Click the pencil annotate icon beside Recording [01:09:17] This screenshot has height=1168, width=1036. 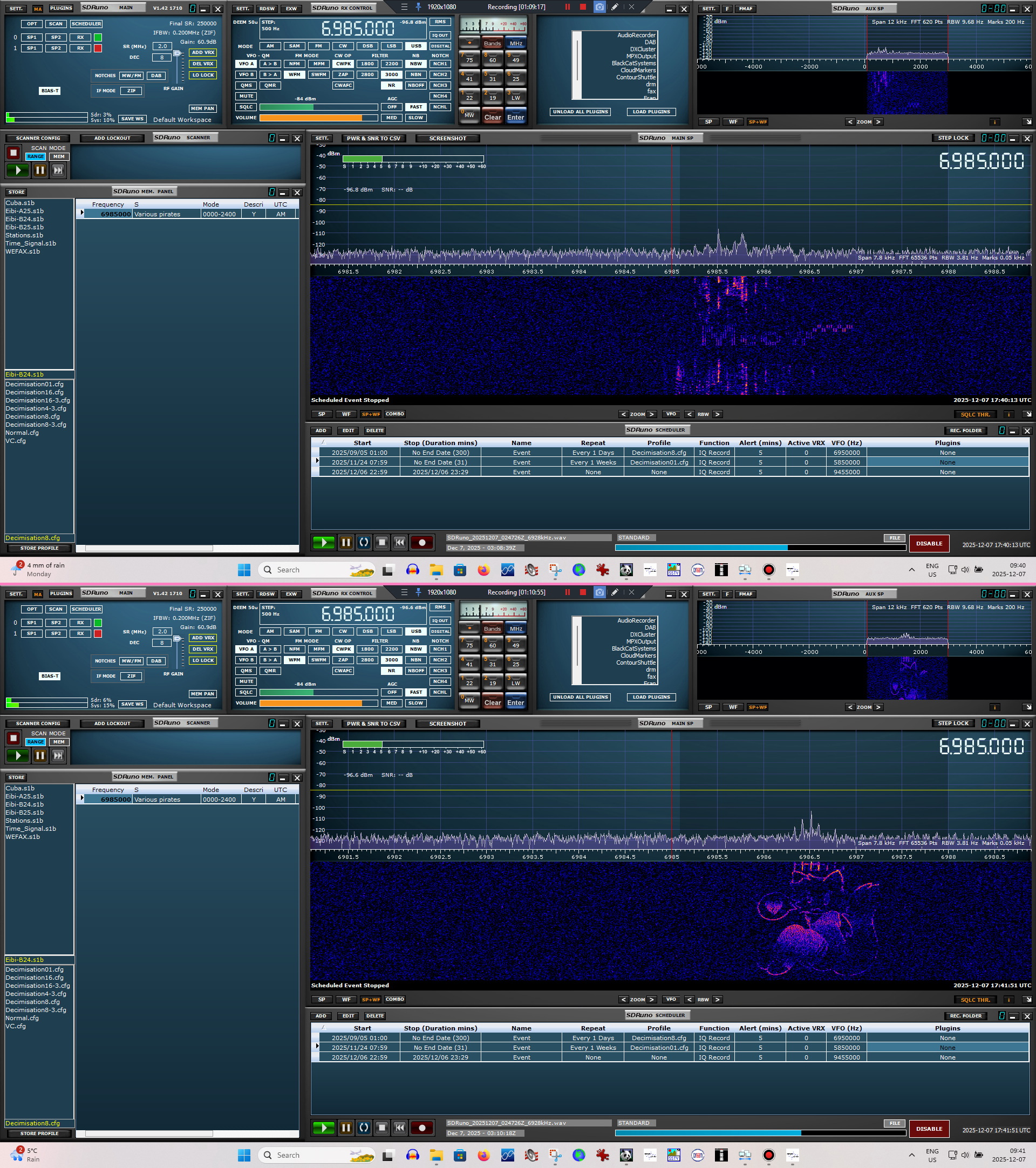coord(614,8)
